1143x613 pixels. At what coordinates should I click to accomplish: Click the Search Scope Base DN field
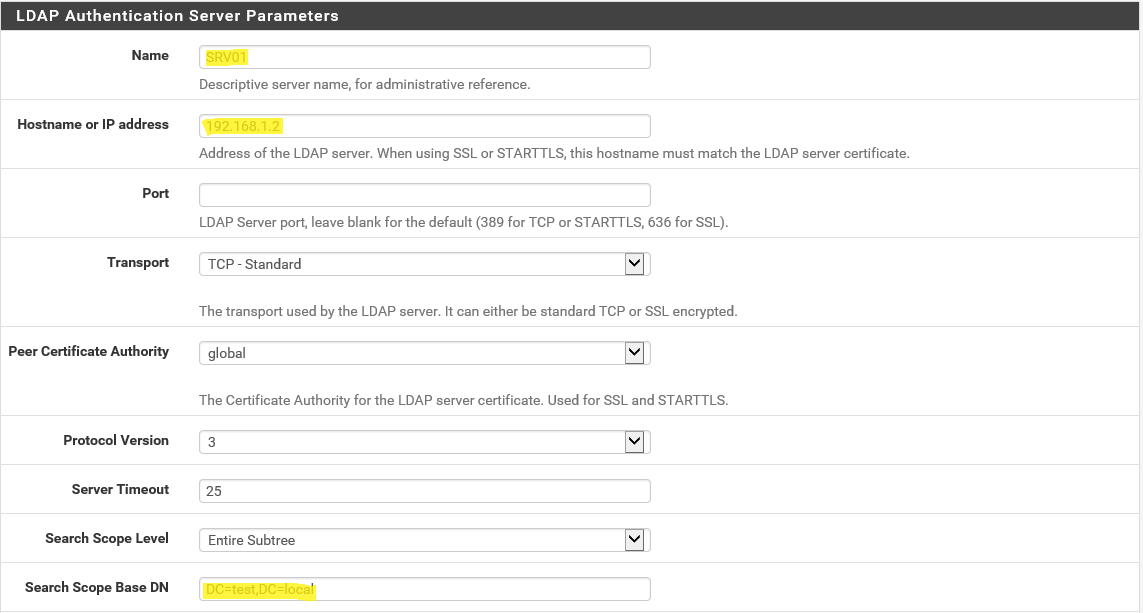point(425,589)
